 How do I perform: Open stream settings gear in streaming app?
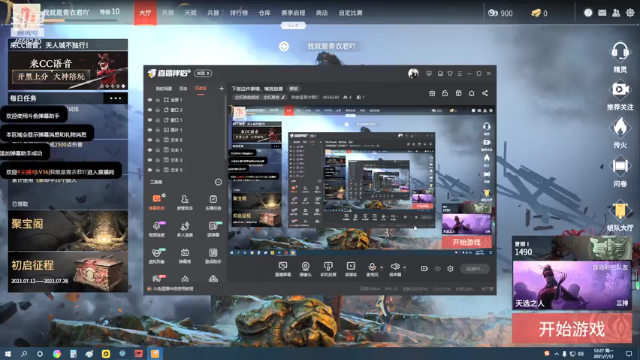[450, 269]
